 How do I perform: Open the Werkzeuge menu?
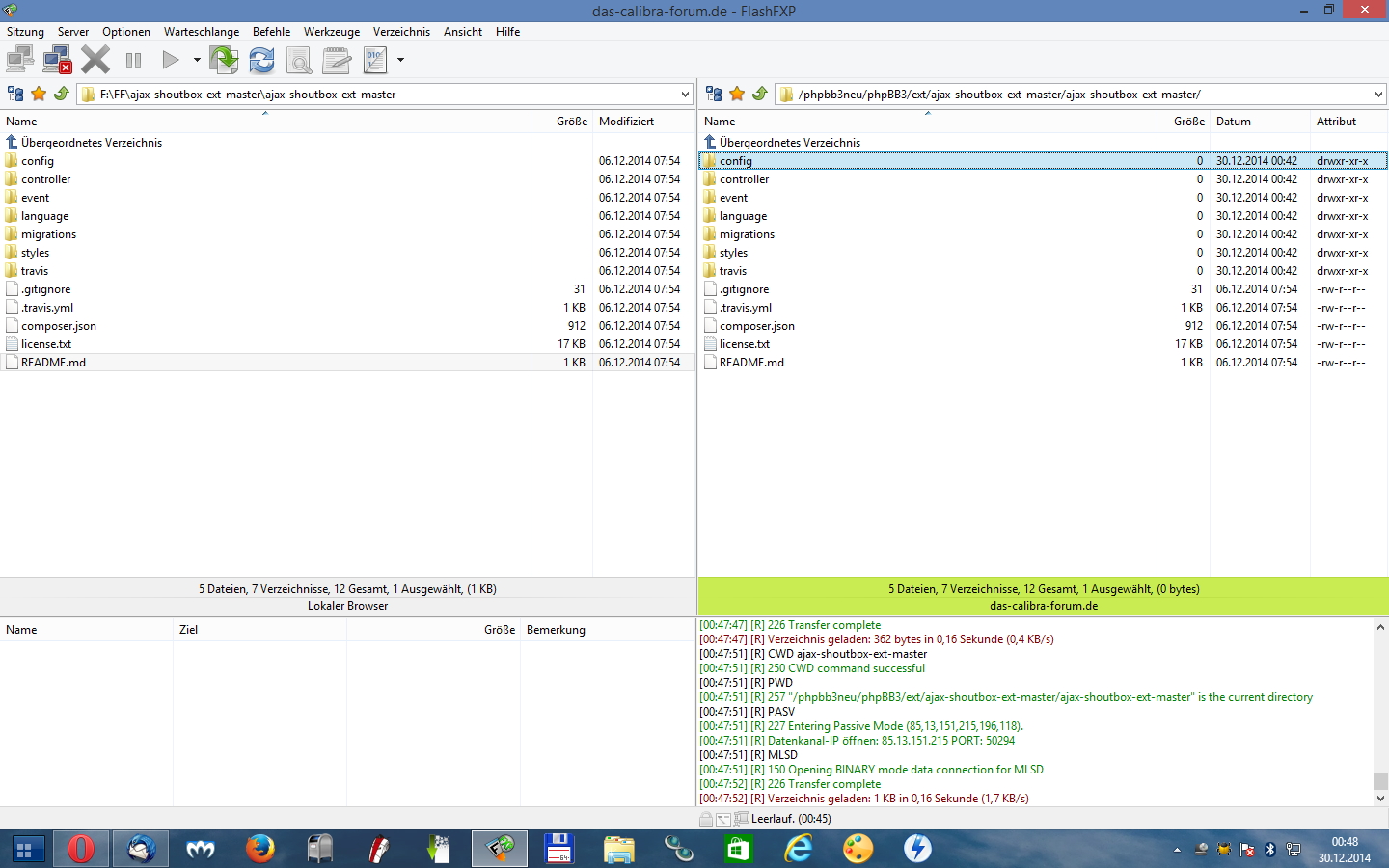[332, 32]
